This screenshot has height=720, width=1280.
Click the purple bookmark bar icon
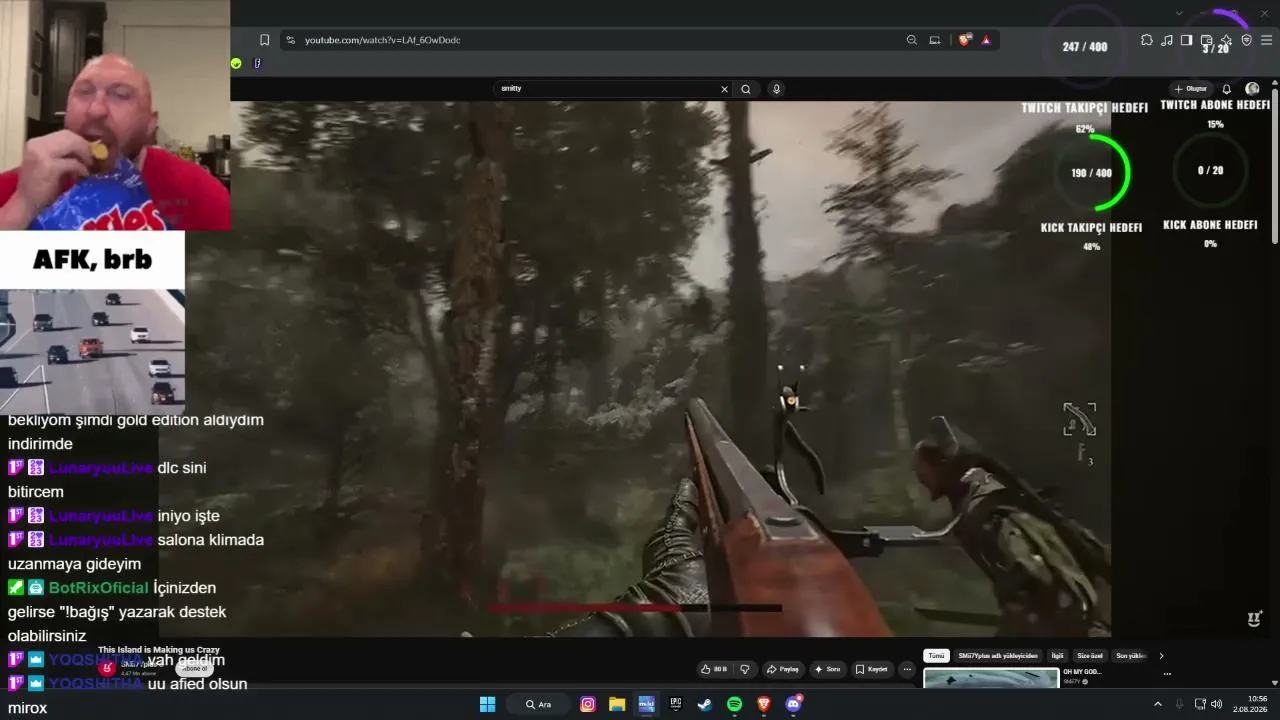(x=257, y=63)
